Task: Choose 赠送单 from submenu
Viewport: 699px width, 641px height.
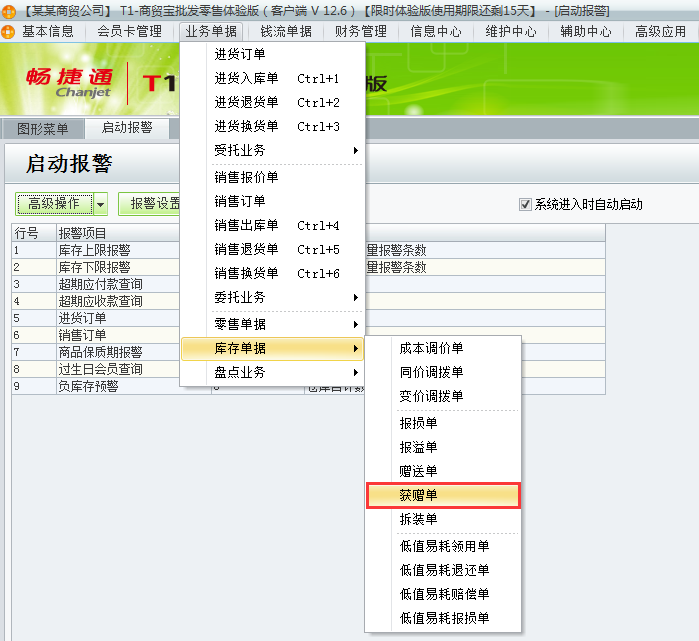Action: tap(443, 471)
